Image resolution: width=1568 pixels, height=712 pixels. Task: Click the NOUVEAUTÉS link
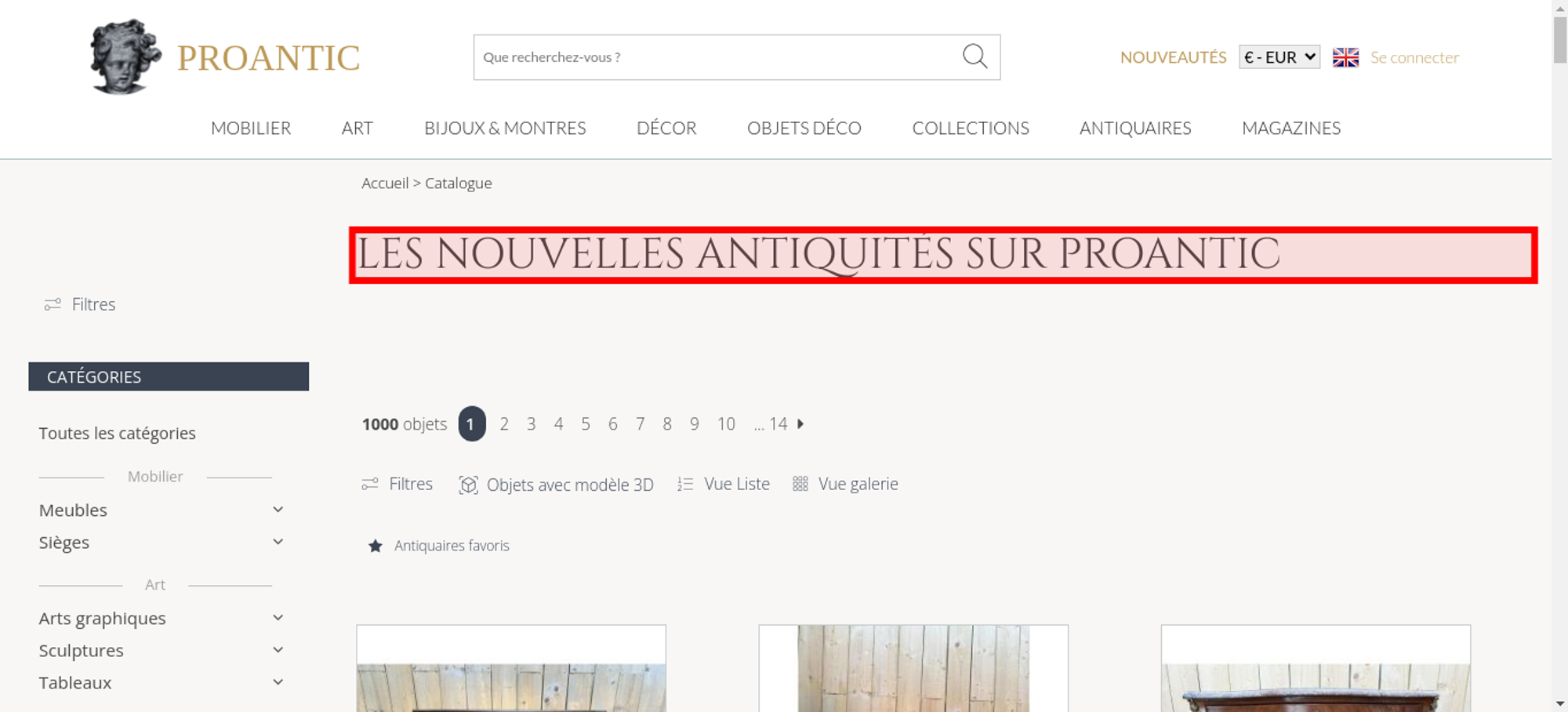(x=1173, y=57)
